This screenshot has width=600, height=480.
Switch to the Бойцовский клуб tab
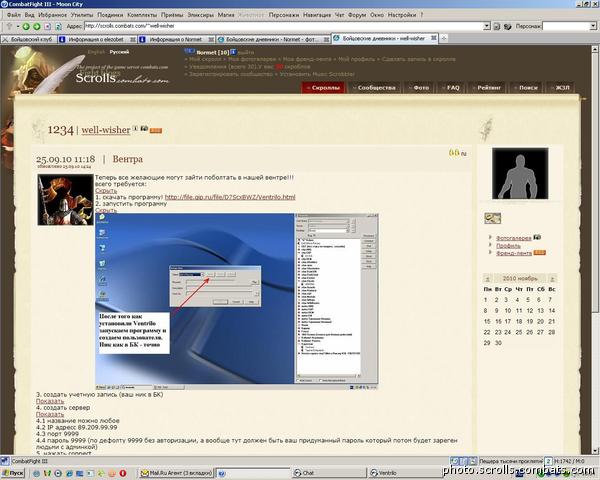pyautogui.click(x=29, y=39)
